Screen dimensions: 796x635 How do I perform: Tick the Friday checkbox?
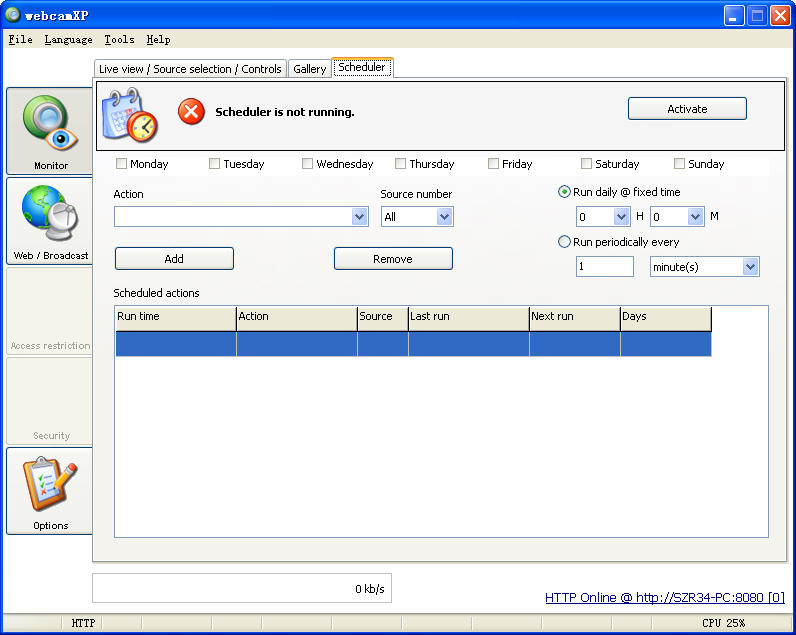tap(494, 164)
